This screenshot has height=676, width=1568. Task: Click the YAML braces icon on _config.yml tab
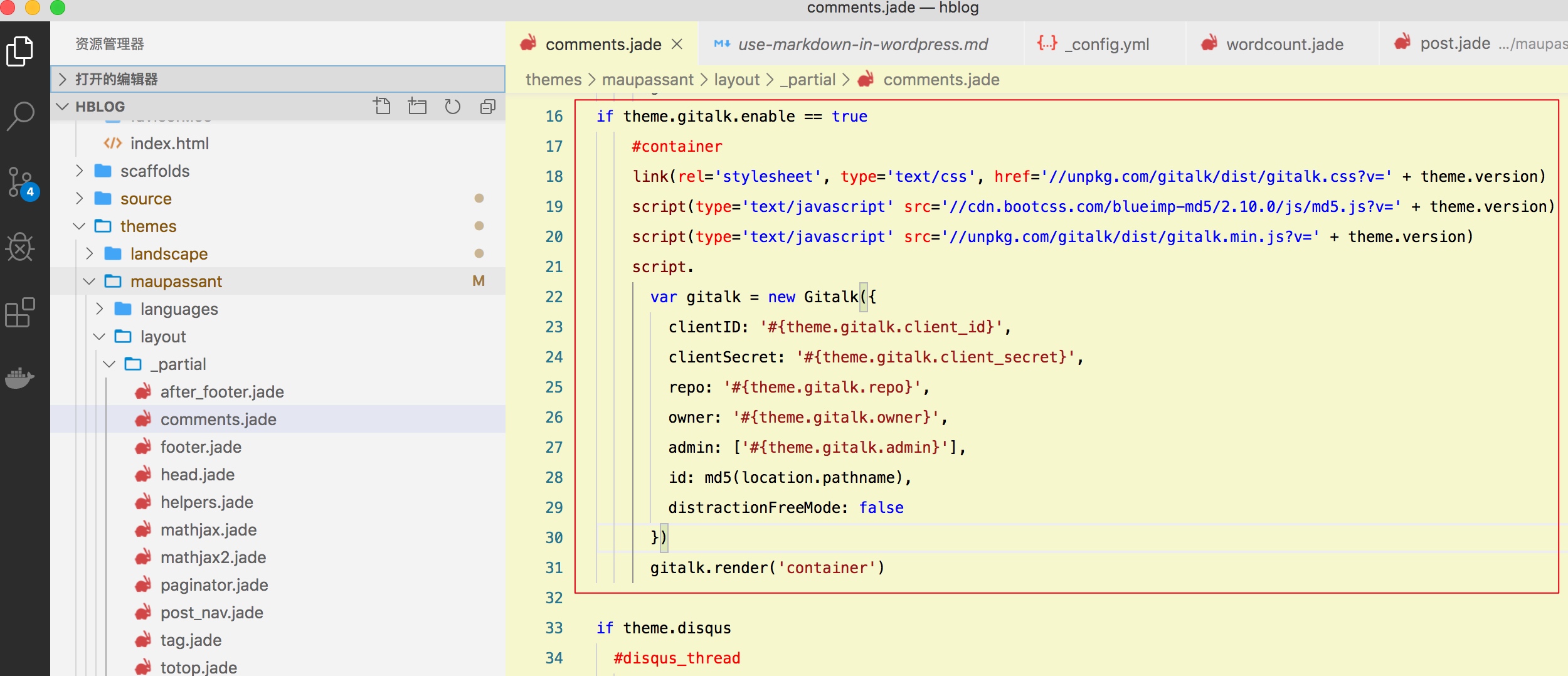(1047, 43)
